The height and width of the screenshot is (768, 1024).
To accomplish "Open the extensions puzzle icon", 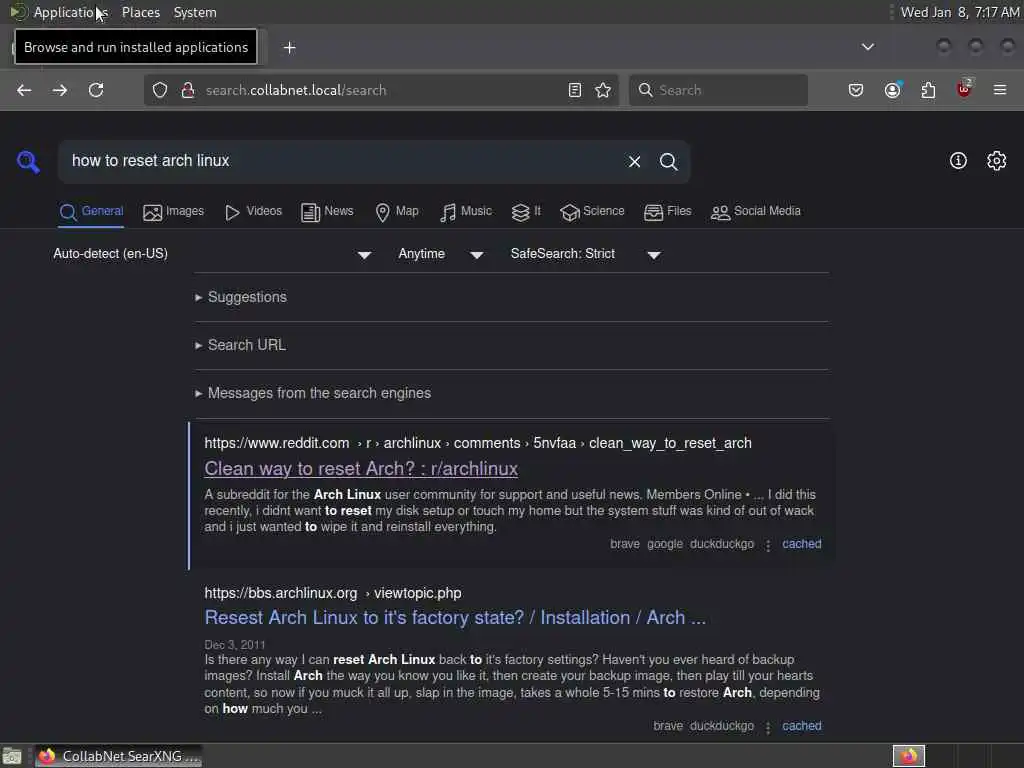I will 928,90.
